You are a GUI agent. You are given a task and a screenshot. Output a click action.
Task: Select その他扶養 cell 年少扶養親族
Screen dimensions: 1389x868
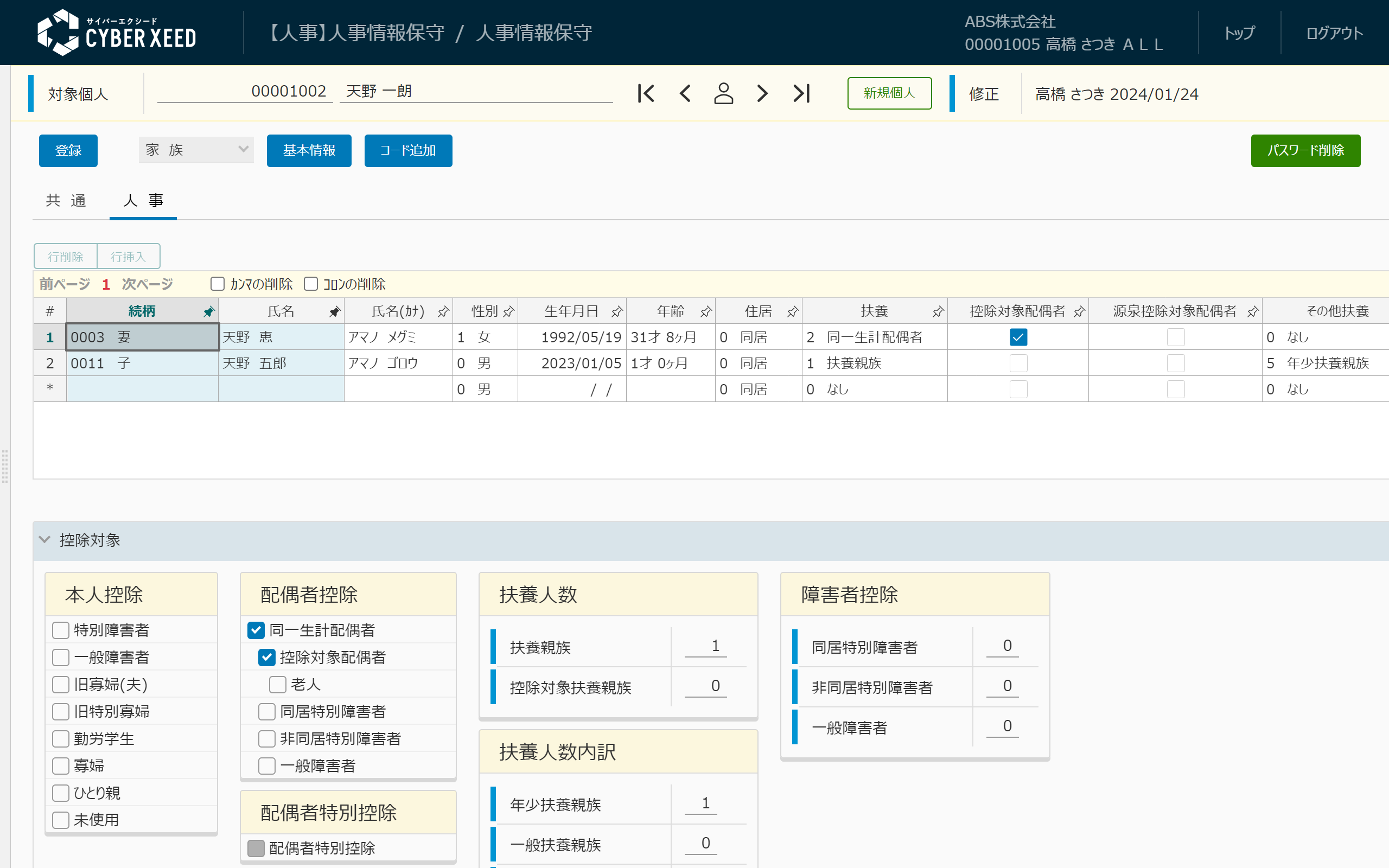(1326, 363)
